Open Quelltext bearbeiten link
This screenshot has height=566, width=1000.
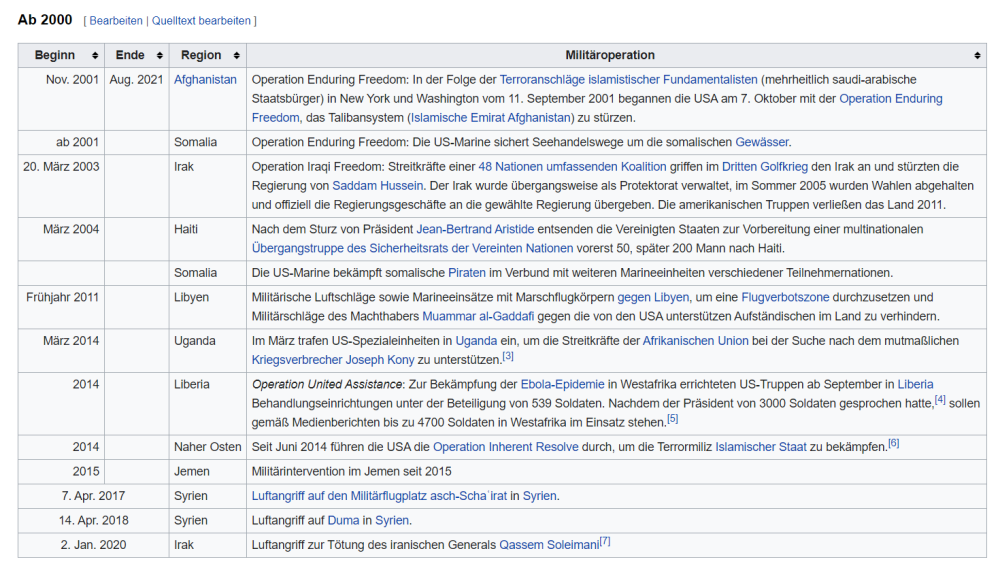200,21
